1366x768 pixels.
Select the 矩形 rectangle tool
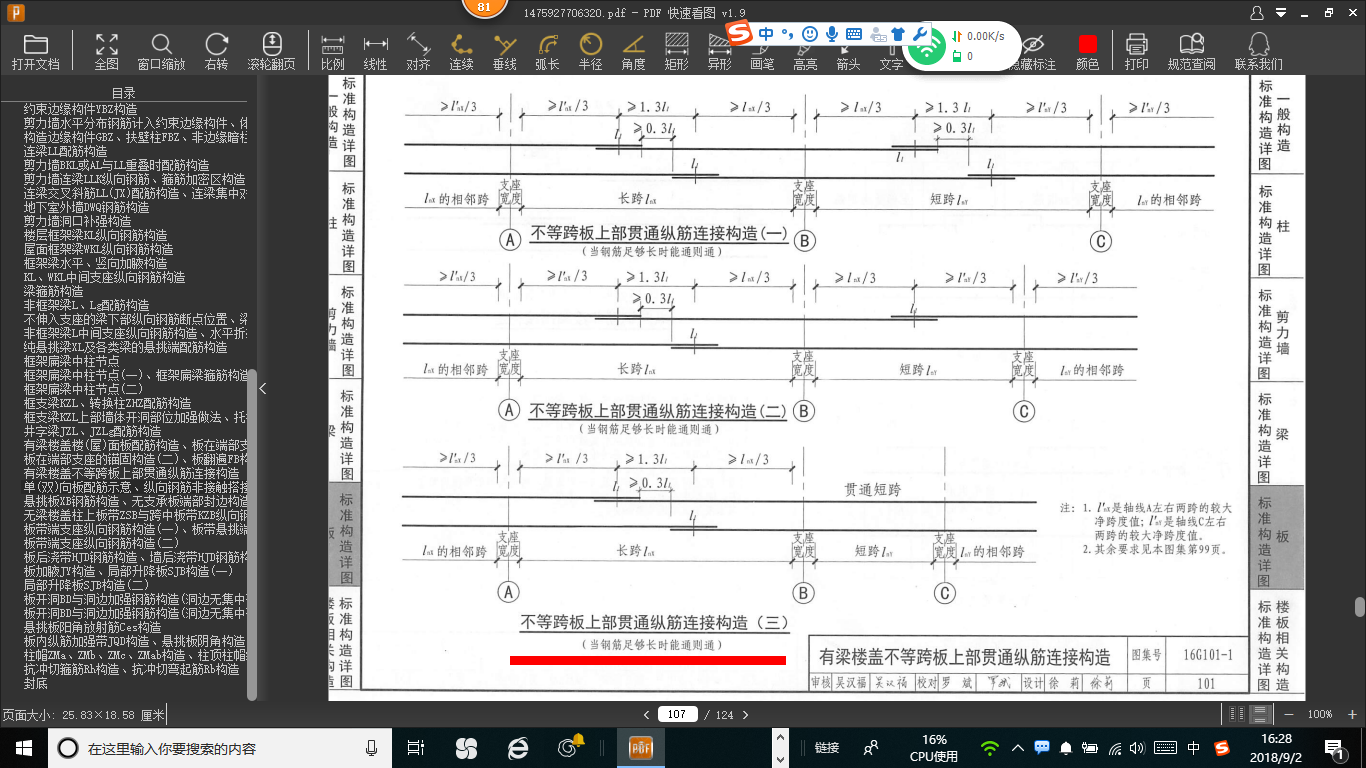(x=677, y=52)
